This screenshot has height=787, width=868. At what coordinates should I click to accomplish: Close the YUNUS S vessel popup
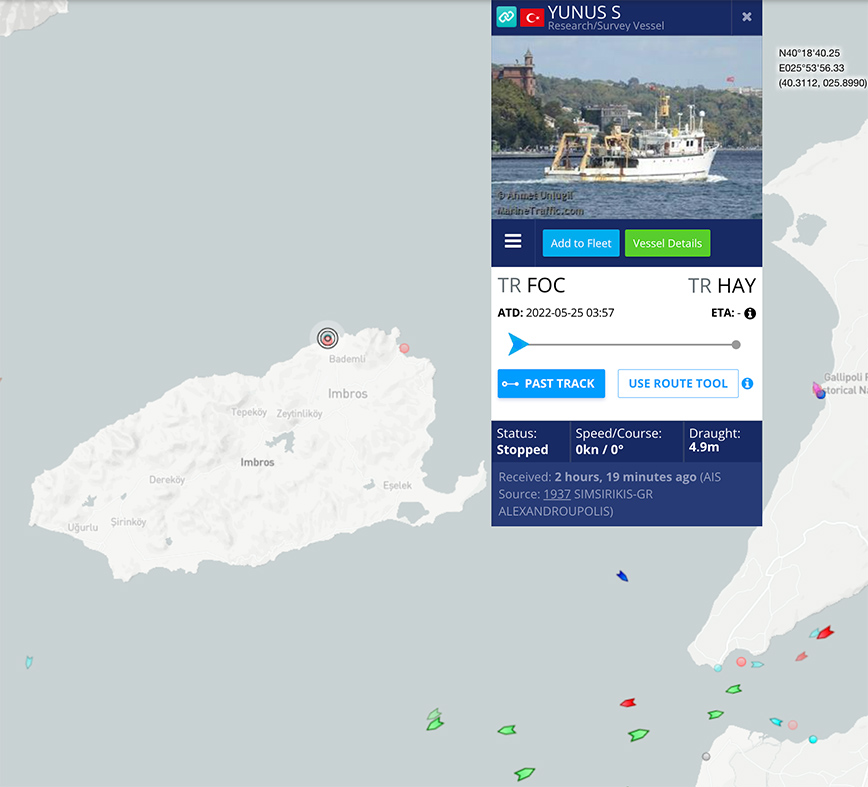746,17
